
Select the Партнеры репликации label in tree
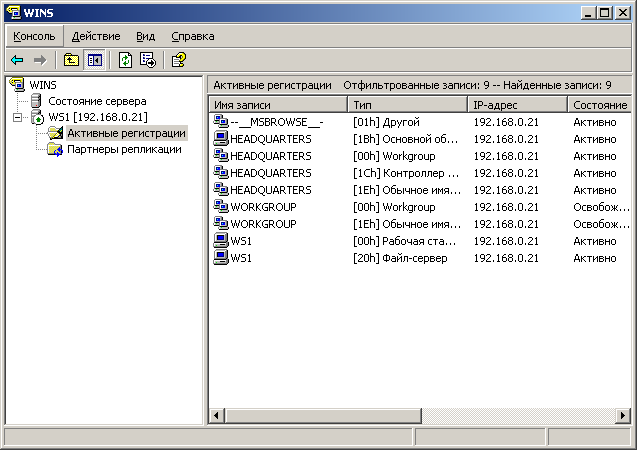124,149
